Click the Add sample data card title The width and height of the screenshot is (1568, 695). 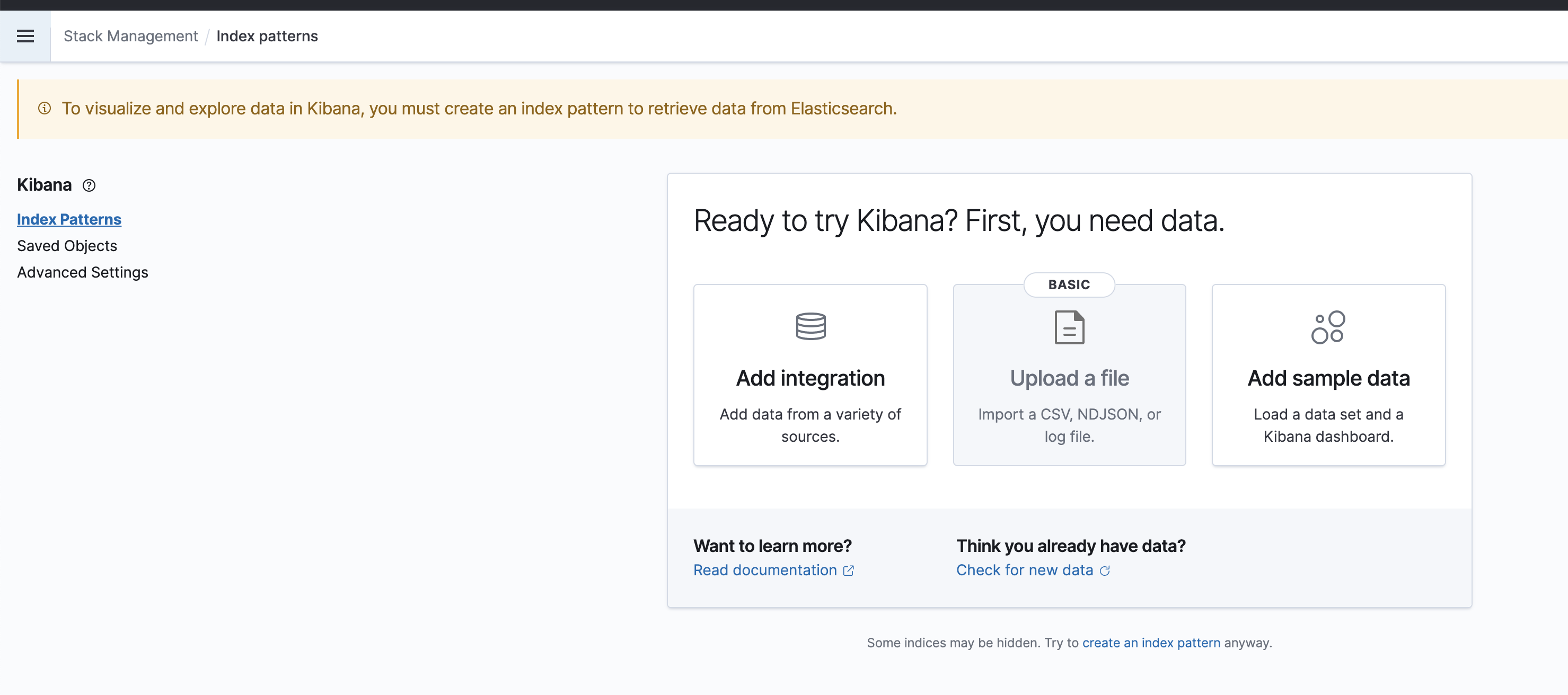pos(1328,378)
